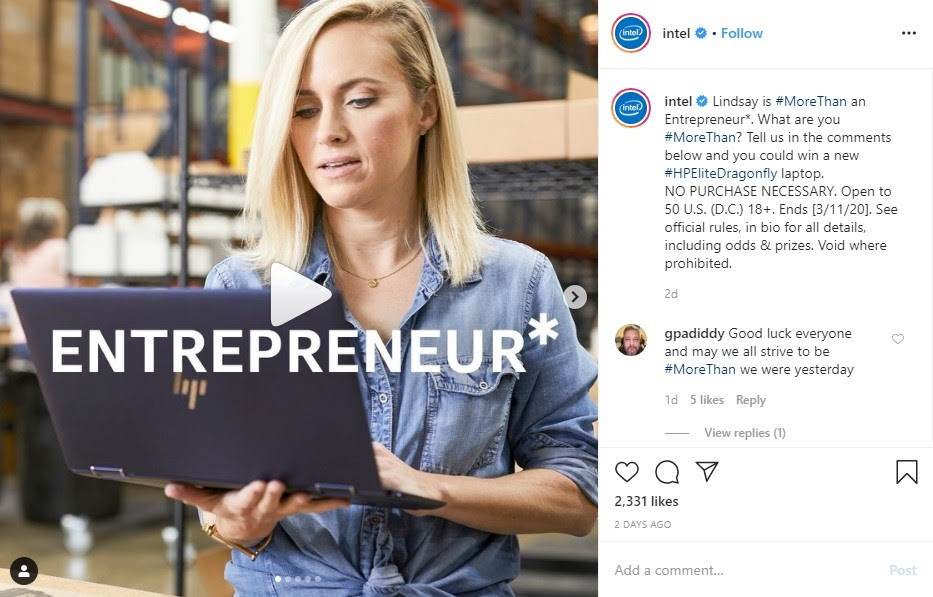Go to next carousel slide arrow
This screenshot has height=597, width=933.
pyautogui.click(x=575, y=297)
